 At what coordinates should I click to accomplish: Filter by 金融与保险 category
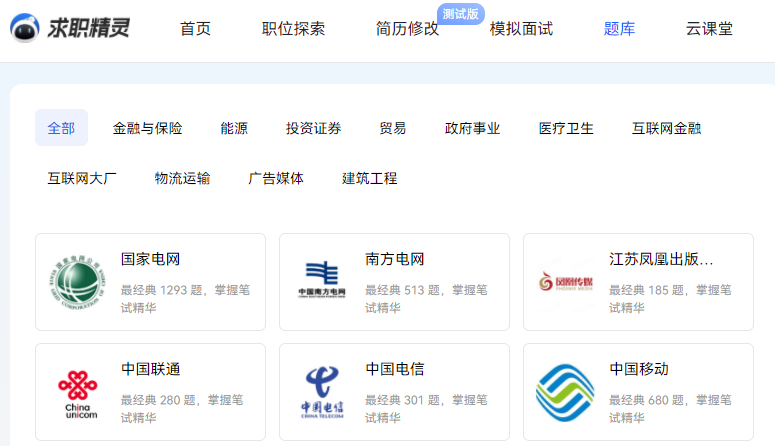(x=147, y=128)
